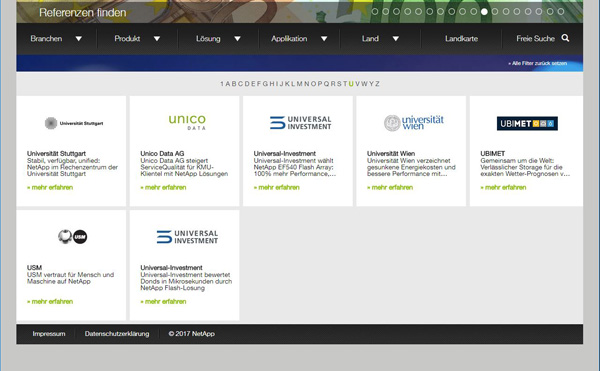
Task: Open the Impressum footer link
Action: pos(49,334)
